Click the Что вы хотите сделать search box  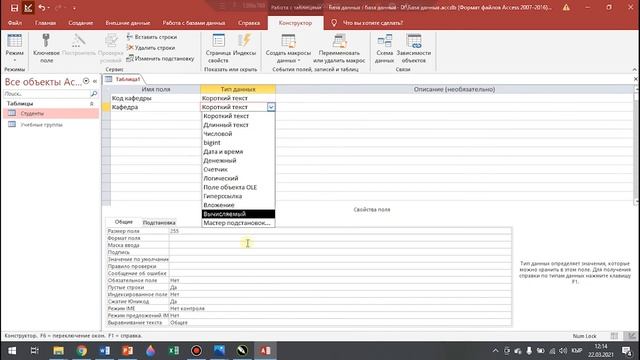click(x=373, y=23)
